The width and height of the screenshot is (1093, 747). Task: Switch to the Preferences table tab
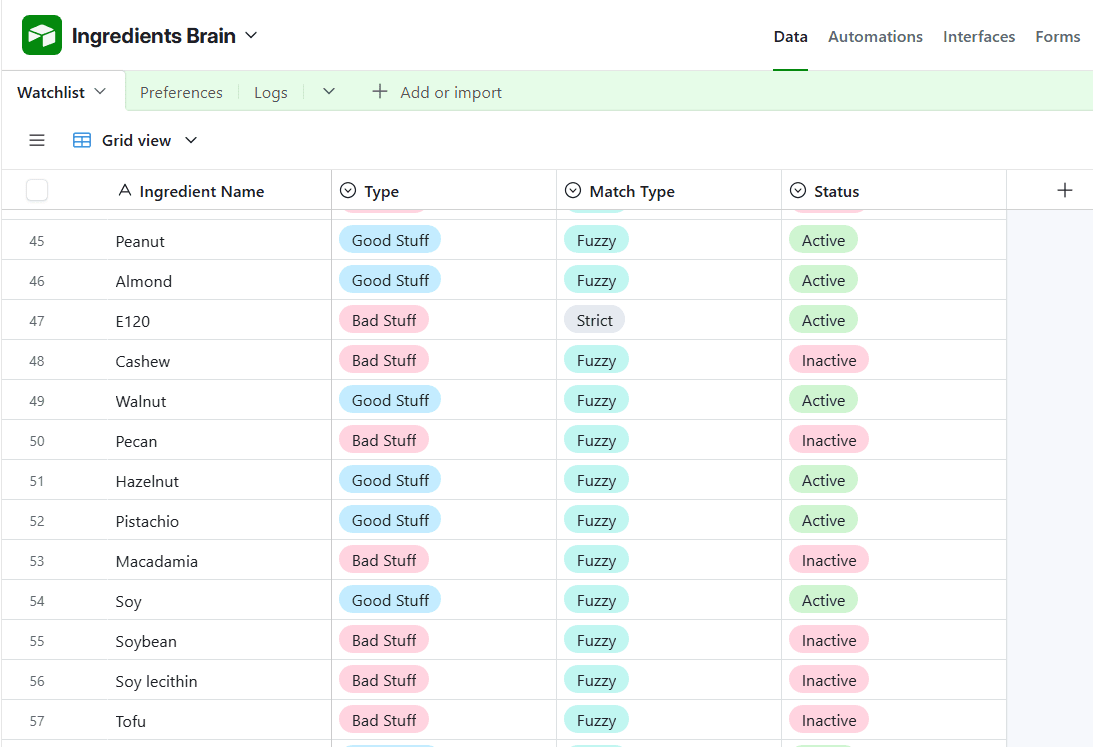click(181, 92)
